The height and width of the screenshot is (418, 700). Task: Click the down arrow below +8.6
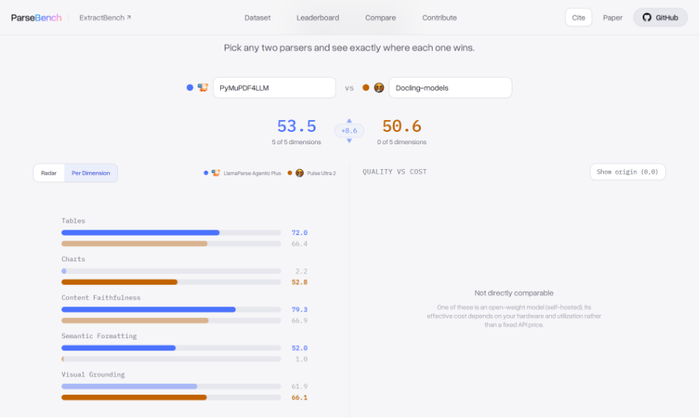click(349, 140)
